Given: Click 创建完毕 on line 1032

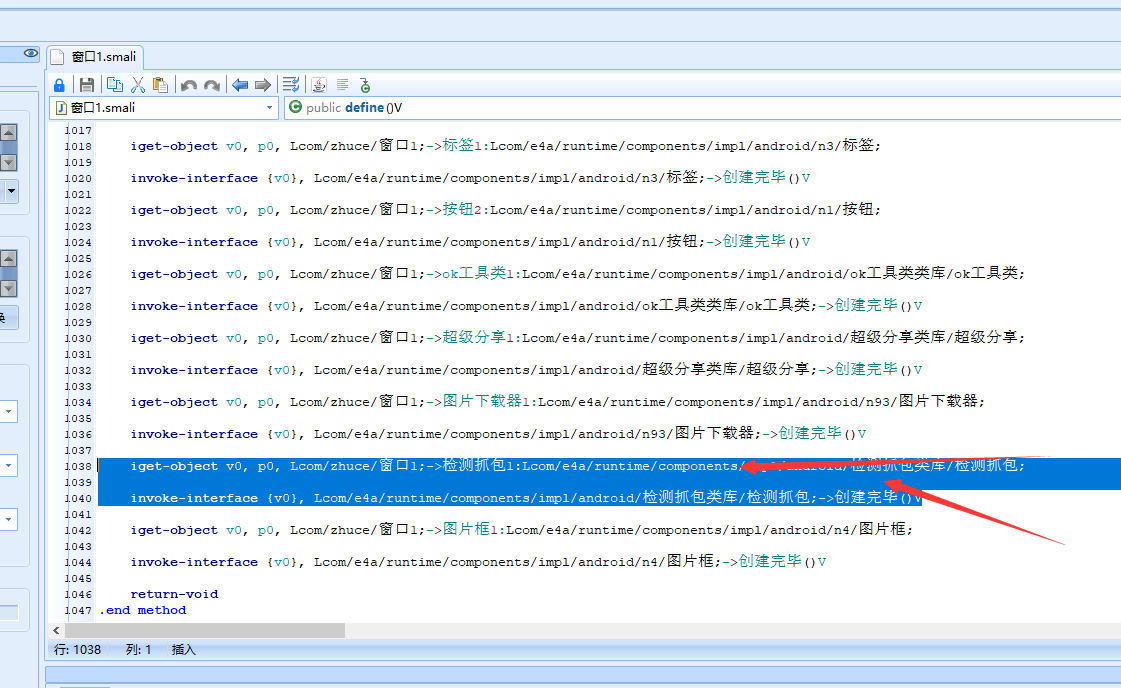Looking at the screenshot, I should (866, 370).
